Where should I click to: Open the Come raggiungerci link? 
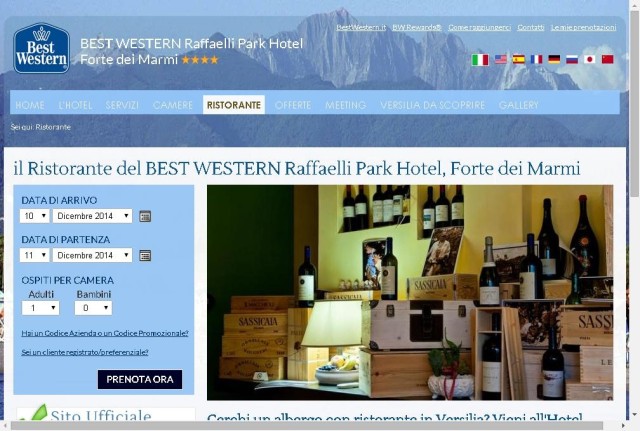(480, 27)
